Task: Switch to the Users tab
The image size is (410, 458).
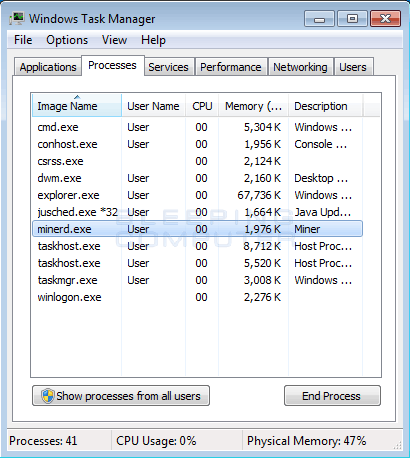Action: pyautogui.click(x=353, y=67)
